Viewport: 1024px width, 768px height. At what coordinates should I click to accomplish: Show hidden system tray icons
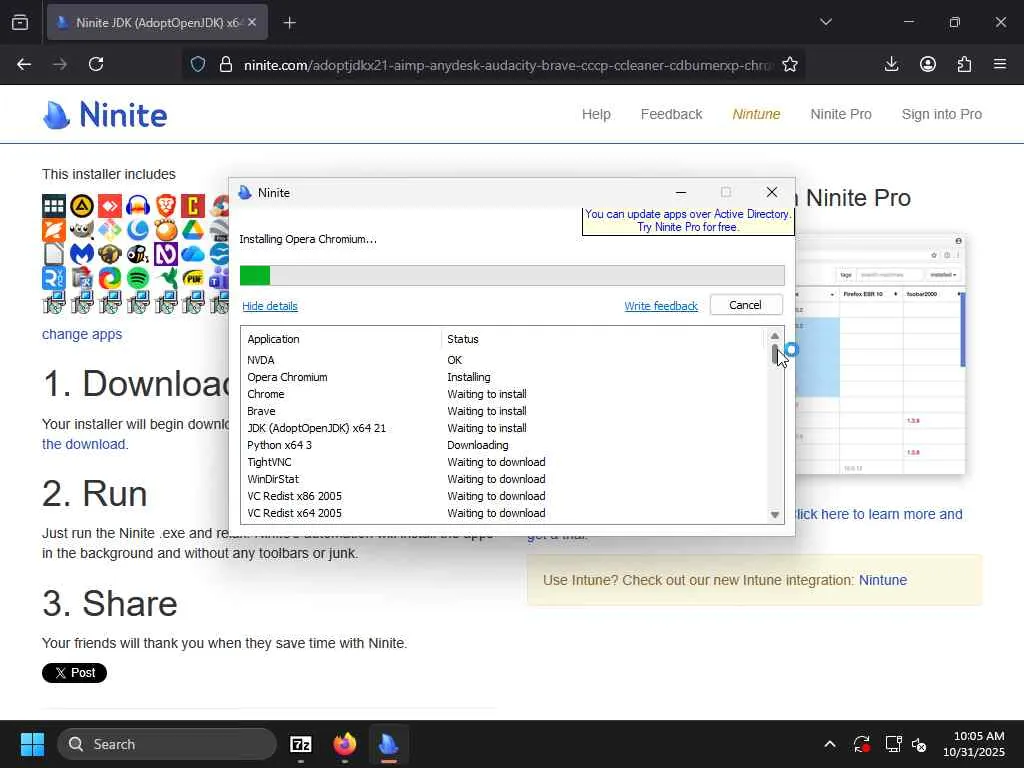point(829,744)
